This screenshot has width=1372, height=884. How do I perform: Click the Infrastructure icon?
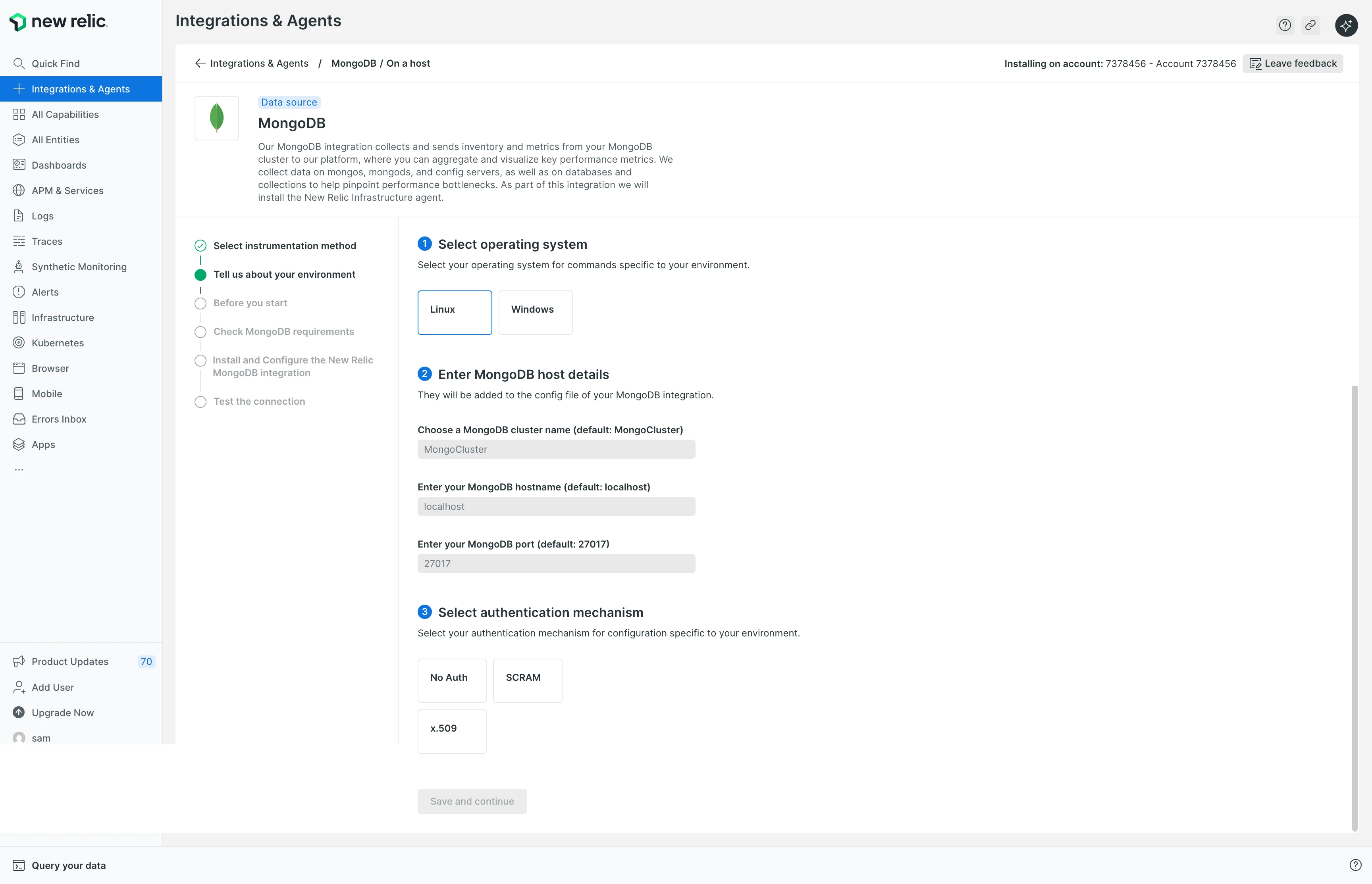[19, 317]
